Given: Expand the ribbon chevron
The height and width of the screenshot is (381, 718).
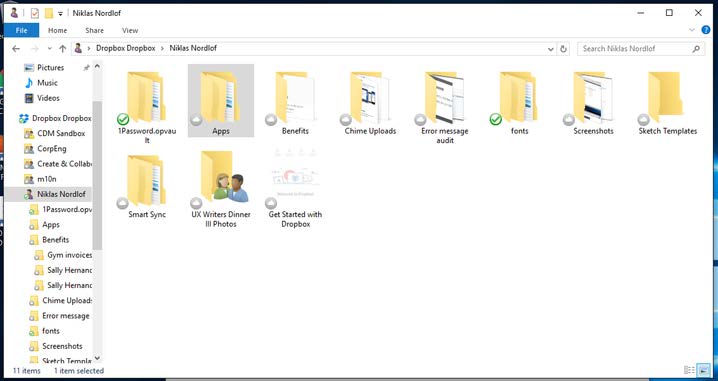Looking at the screenshot, I should [x=691, y=30].
